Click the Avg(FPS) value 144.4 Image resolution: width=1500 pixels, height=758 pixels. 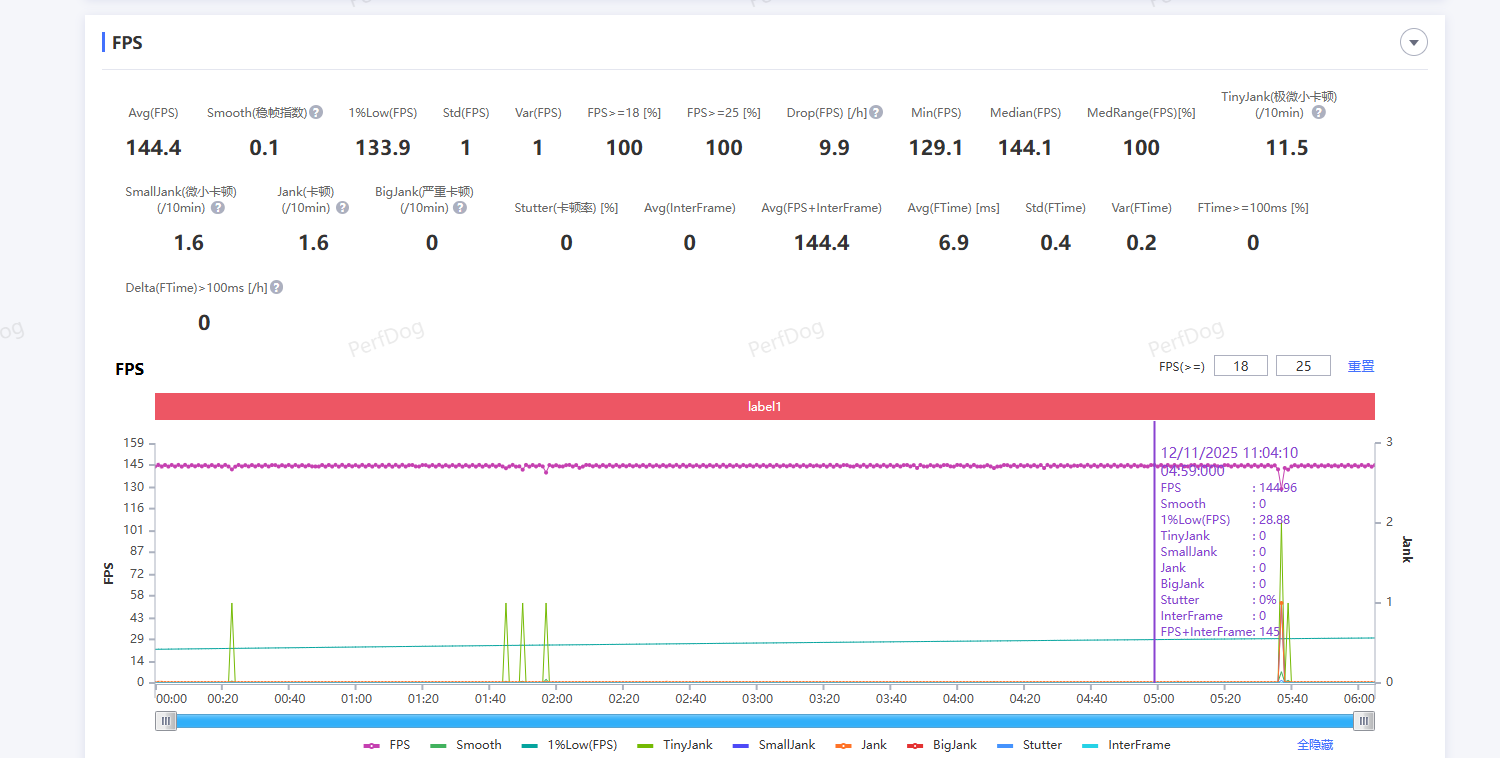pos(153,148)
